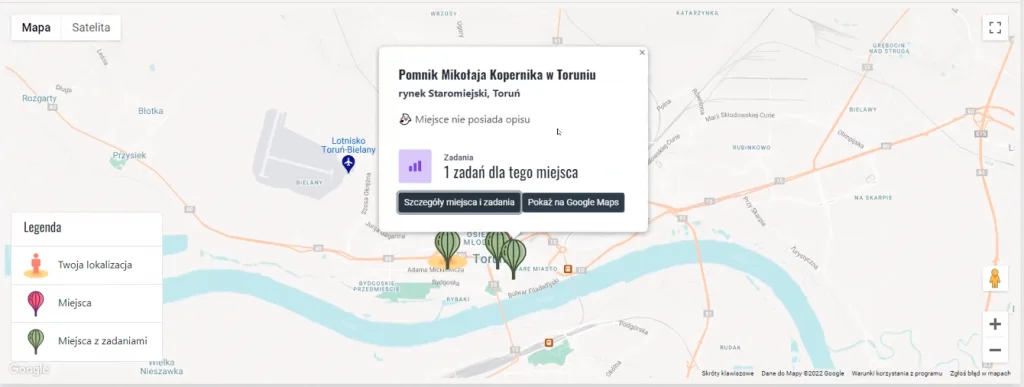Click the Katarzynka map label

pos(697,13)
